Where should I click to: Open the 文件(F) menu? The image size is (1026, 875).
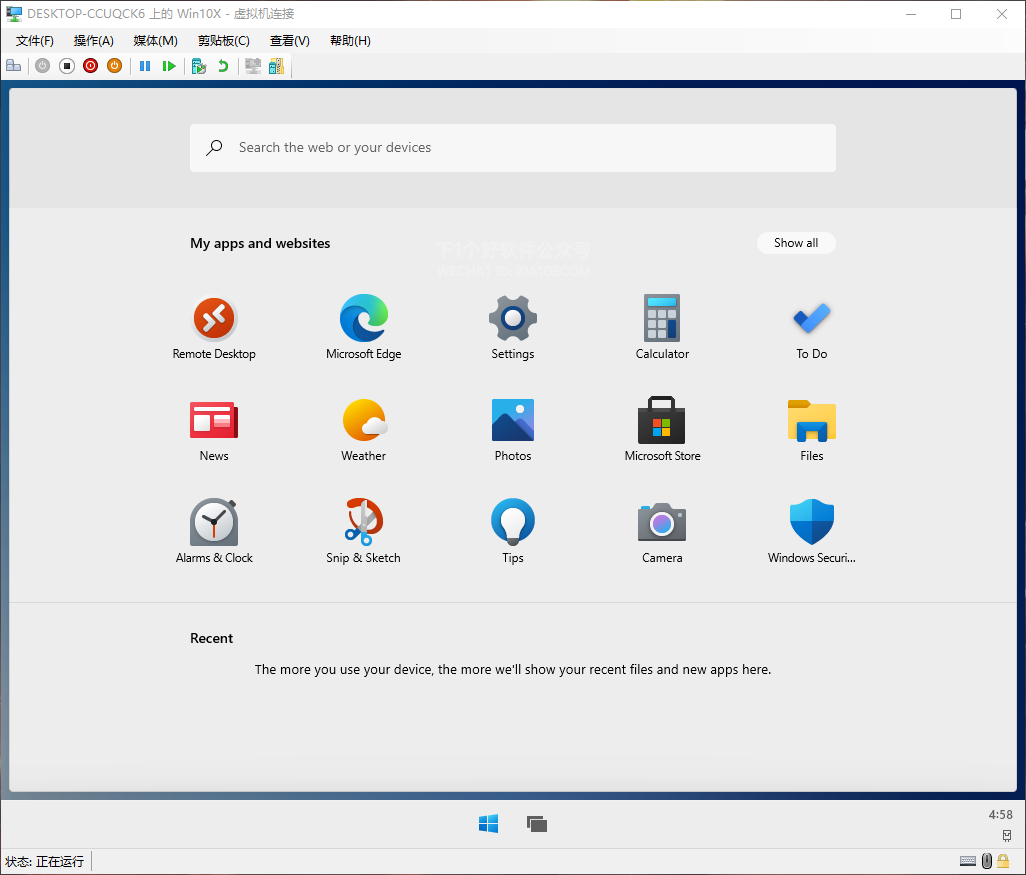(35, 41)
